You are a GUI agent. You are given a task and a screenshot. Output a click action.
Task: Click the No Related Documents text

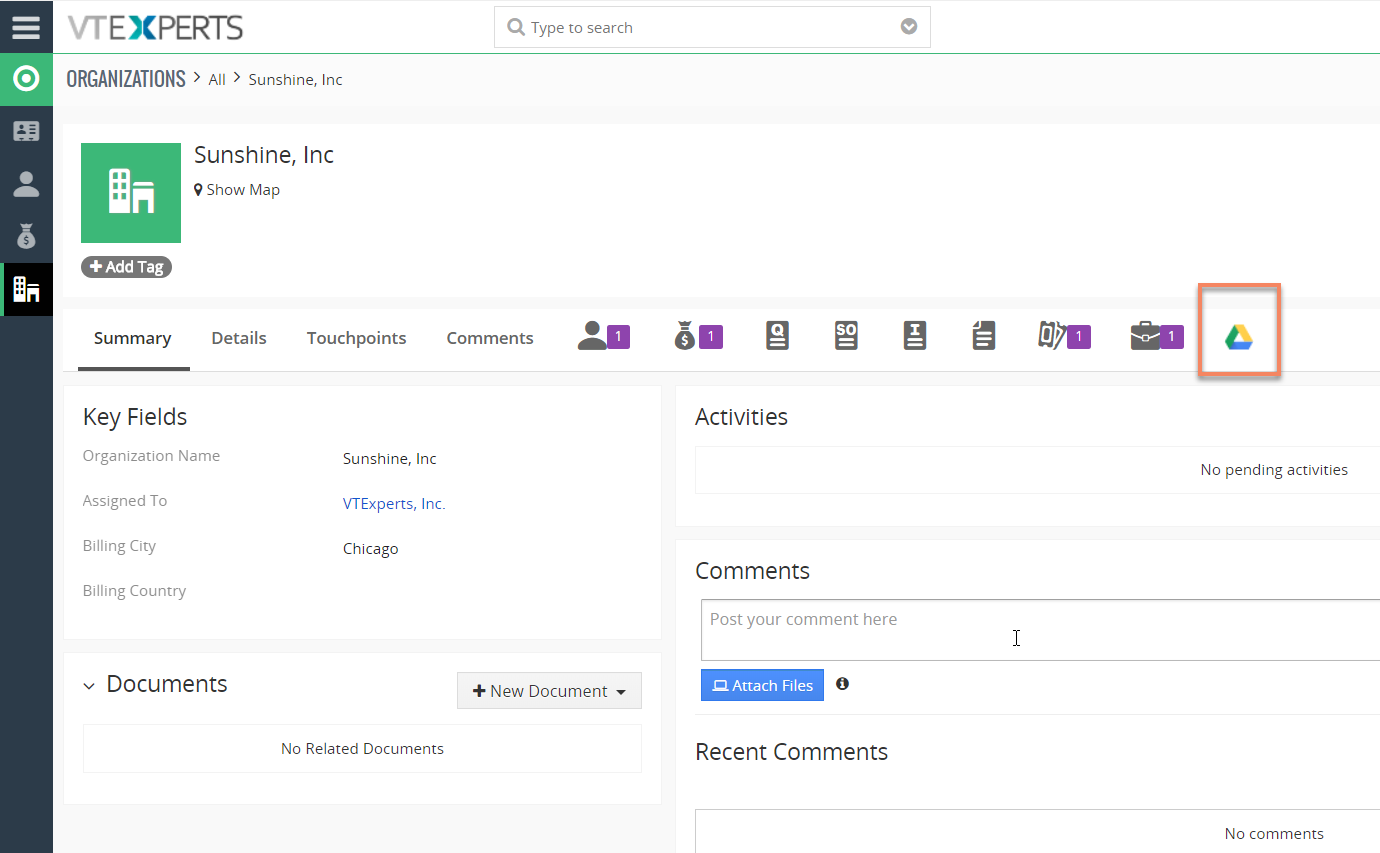(x=362, y=749)
